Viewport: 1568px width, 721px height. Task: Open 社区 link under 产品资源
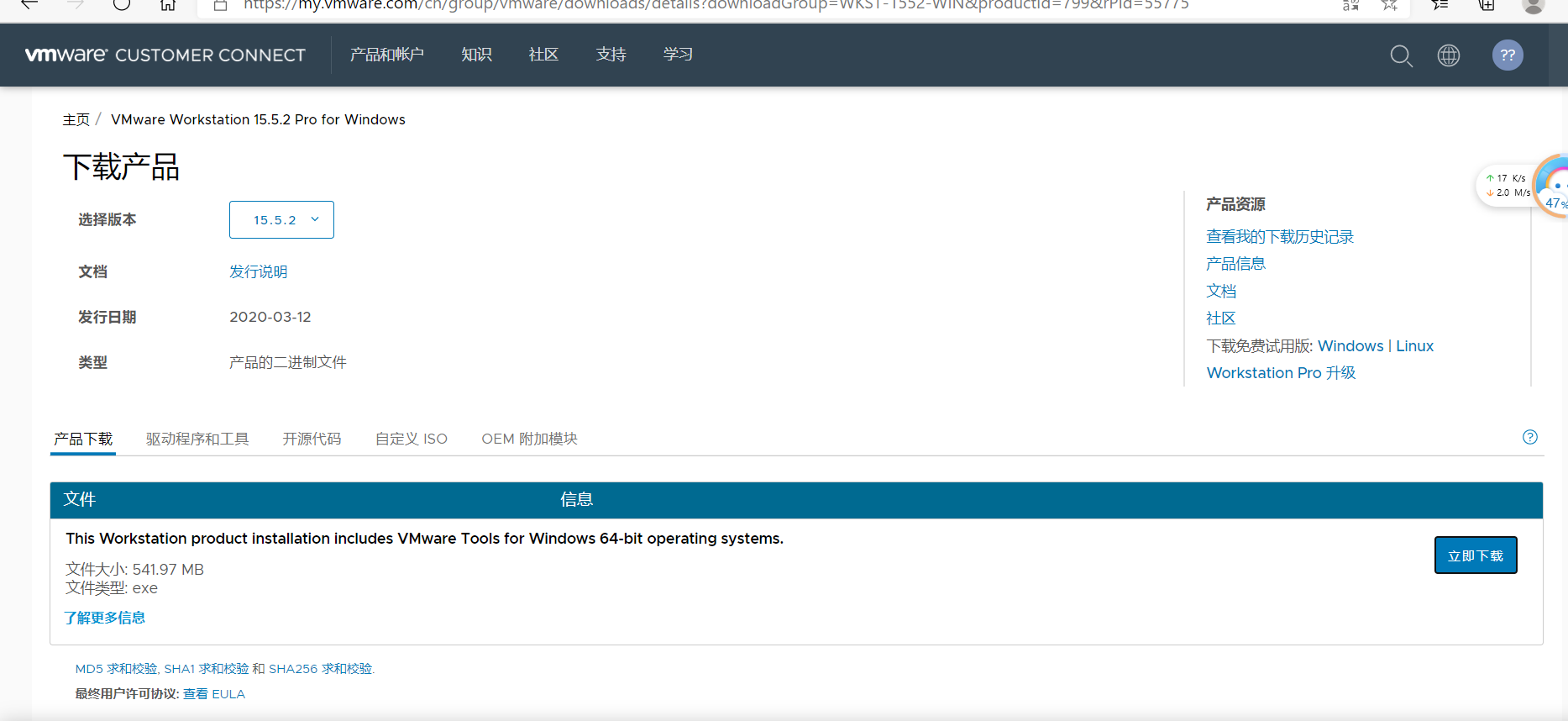[x=1221, y=318]
